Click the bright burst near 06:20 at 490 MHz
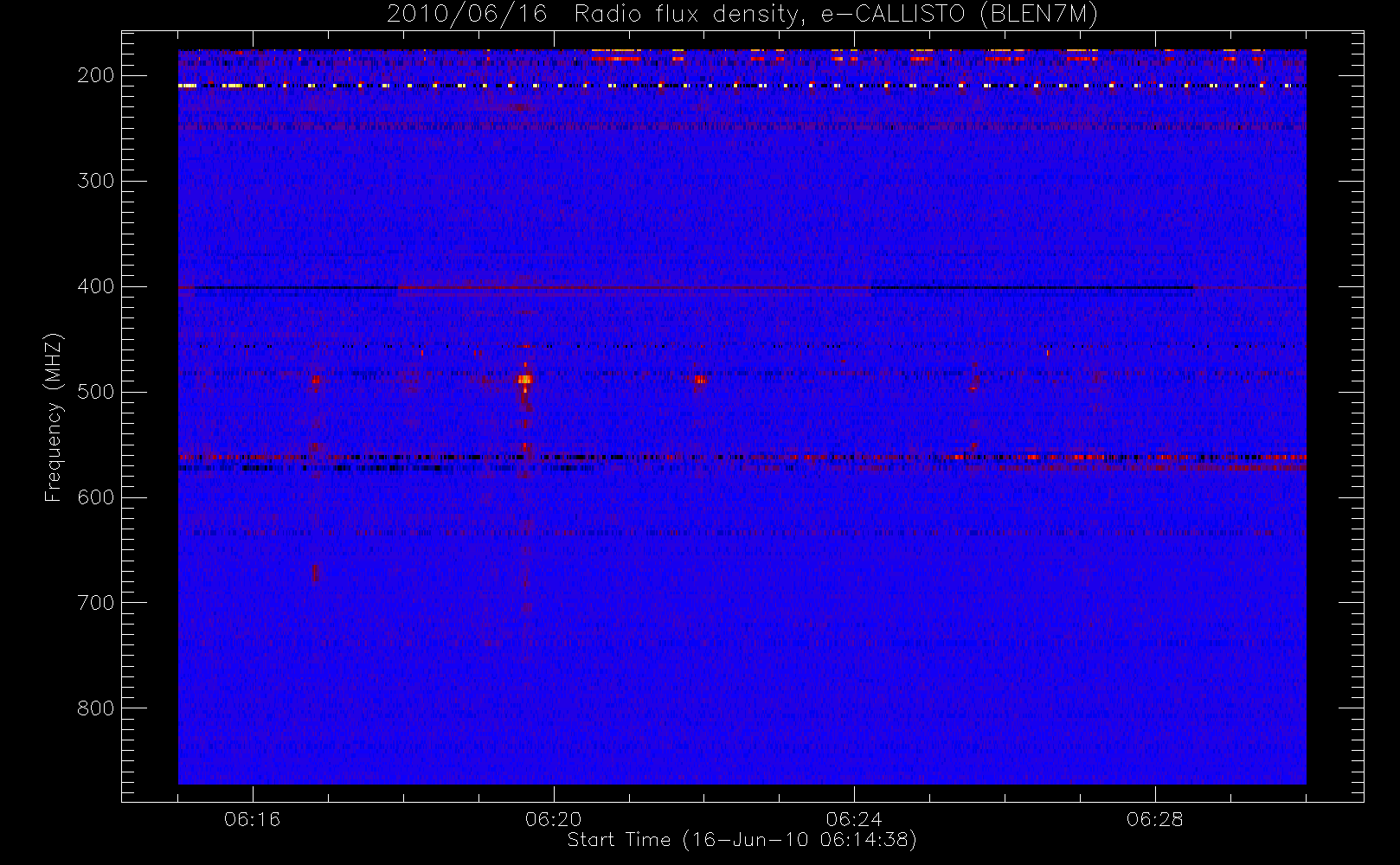Viewport: 1400px width, 865px height. coord(524,379)
